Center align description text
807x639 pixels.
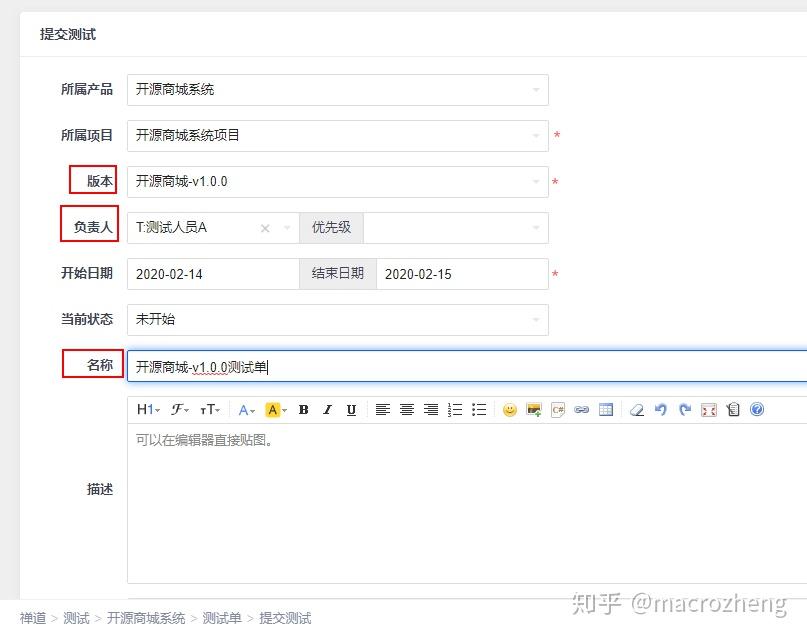(x=407, y=410)
